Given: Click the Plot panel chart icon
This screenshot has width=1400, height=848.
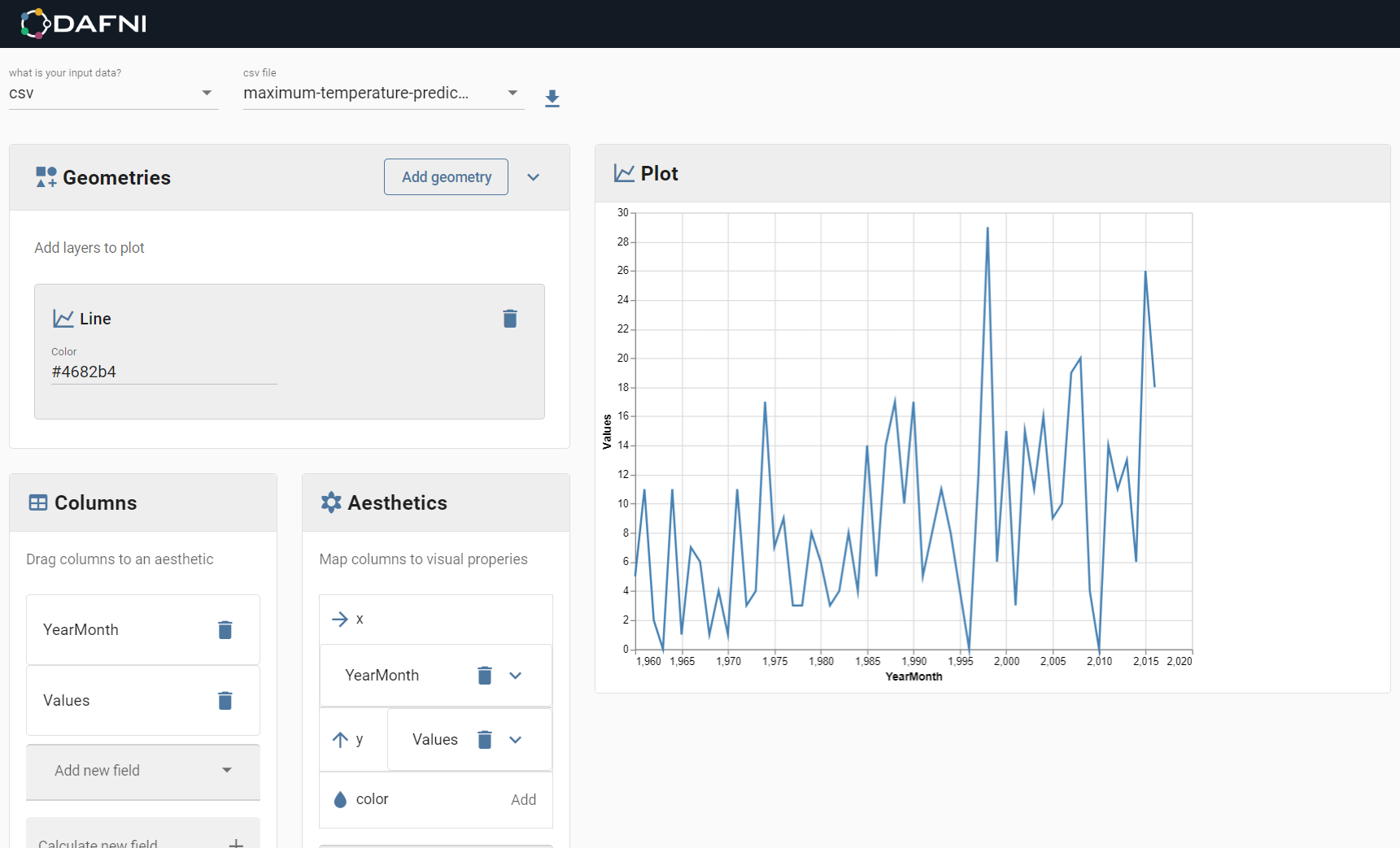Looking at the screenshot, I should 623,173.
